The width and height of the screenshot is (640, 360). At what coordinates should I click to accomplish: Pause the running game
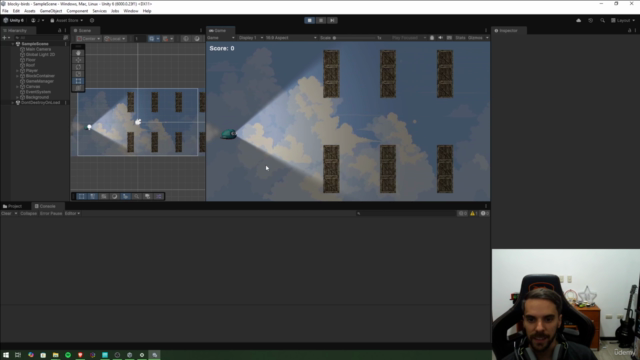coord(321,20)
